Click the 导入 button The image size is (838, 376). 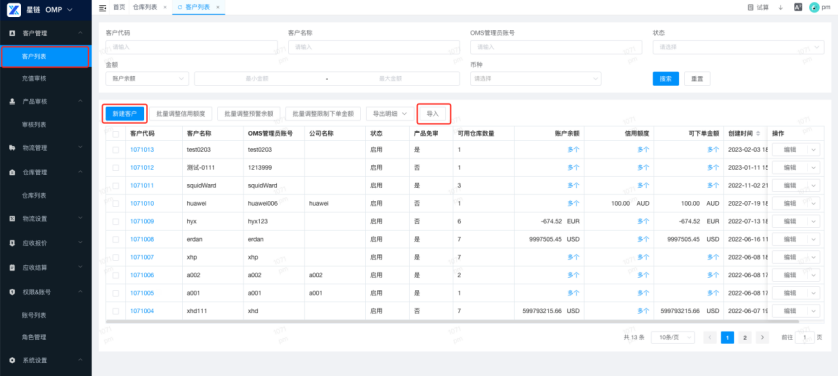(x=432, y=114)
